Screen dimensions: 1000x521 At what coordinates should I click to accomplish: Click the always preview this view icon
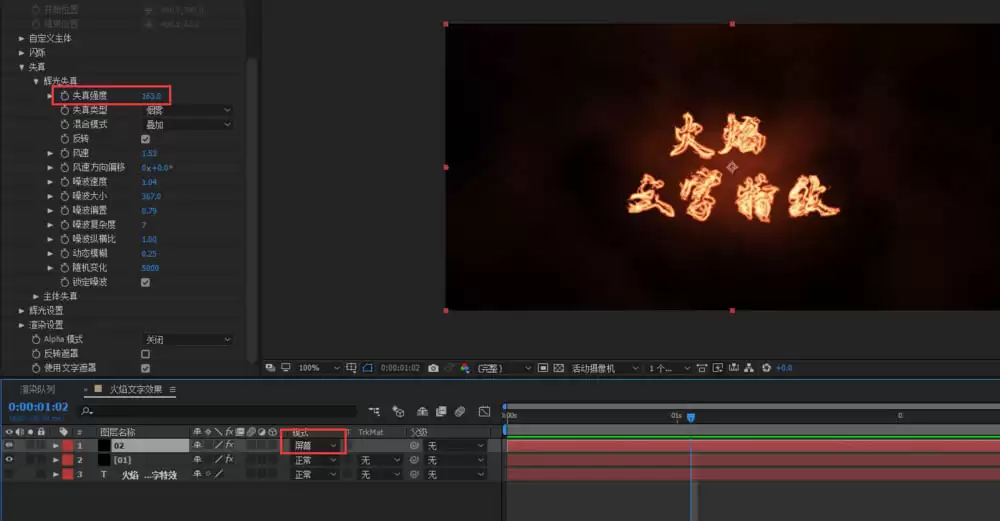270,368
